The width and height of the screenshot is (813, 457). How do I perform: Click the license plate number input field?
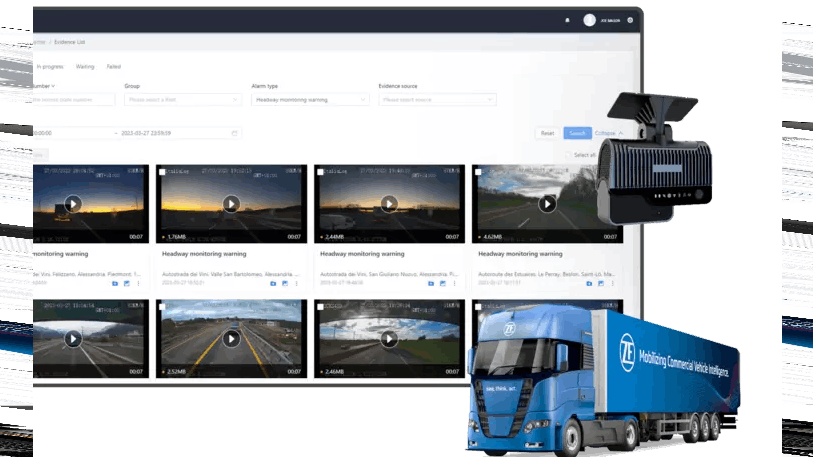(x=74, y=100)
